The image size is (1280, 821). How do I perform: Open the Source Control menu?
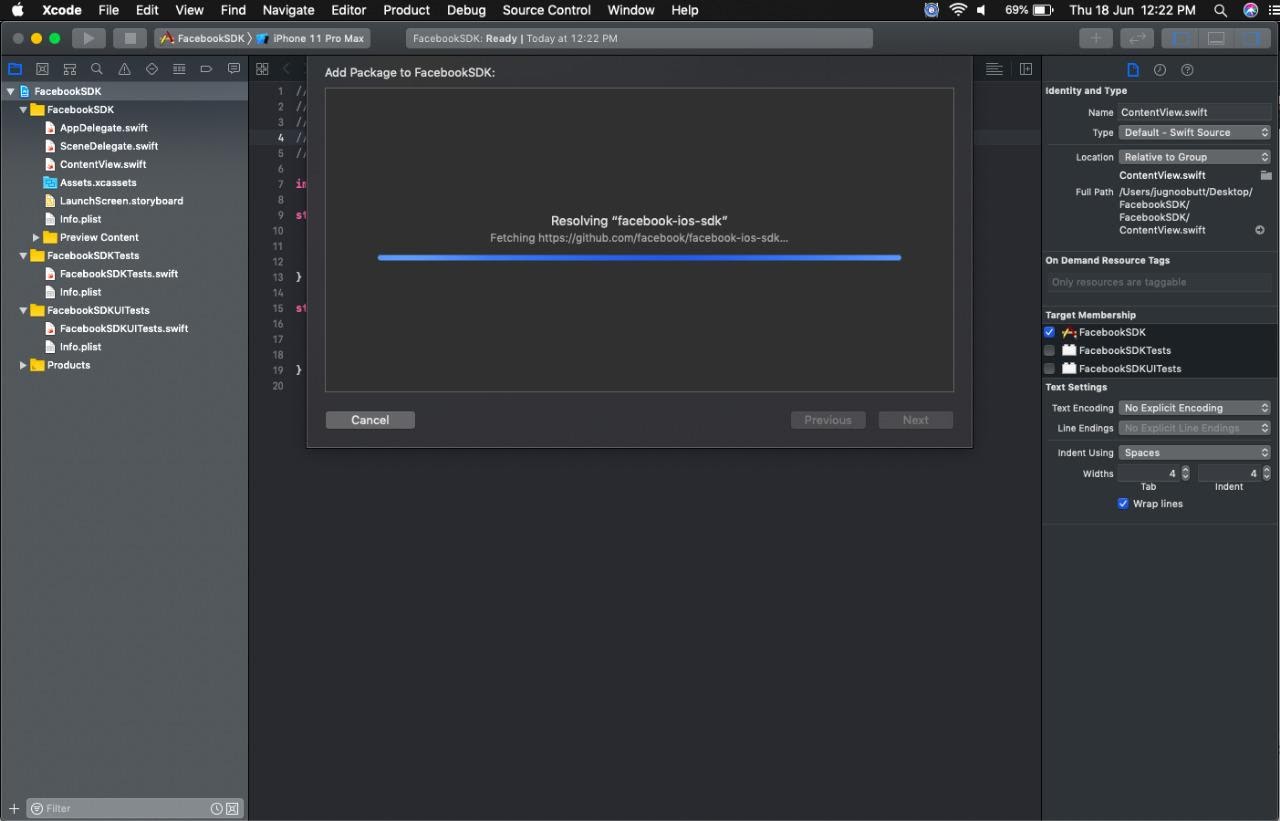[546, 10]
